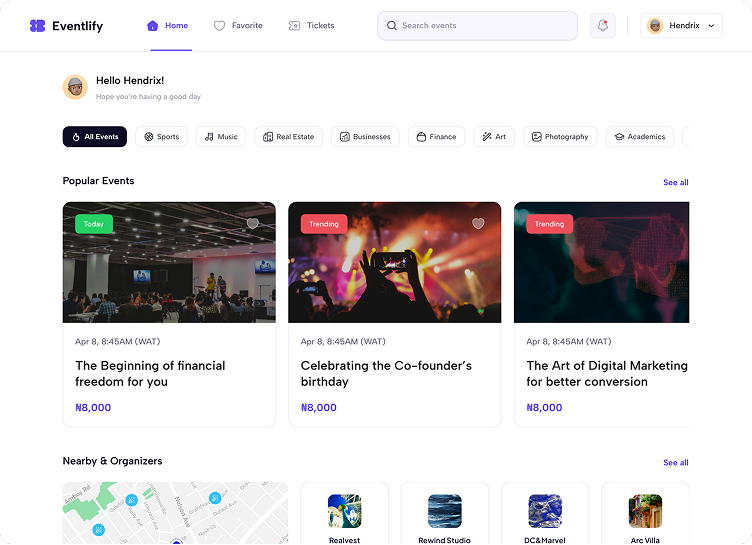
Task: Click the map pin near Grandview Ave
Action: tap(215, 498)
